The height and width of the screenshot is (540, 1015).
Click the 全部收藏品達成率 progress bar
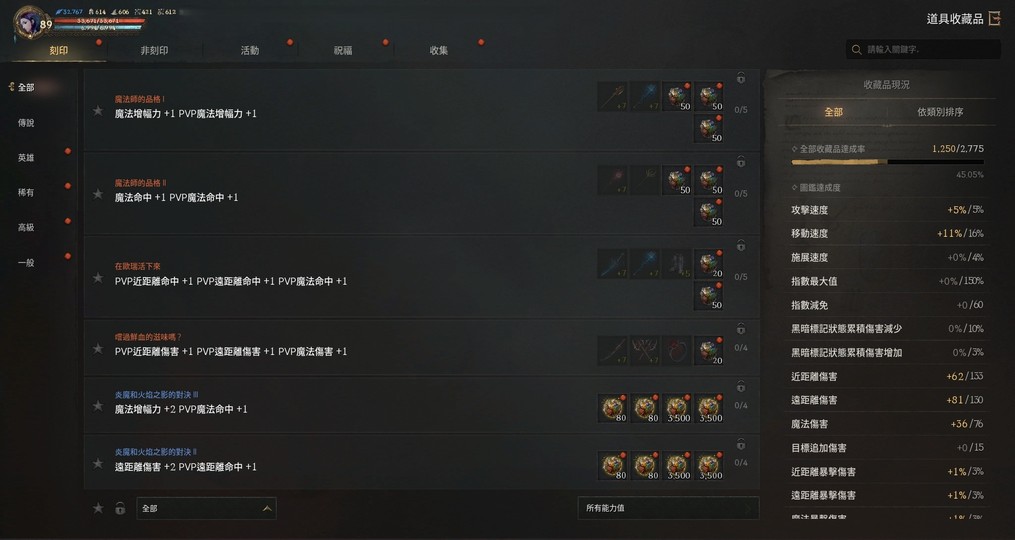887,162
